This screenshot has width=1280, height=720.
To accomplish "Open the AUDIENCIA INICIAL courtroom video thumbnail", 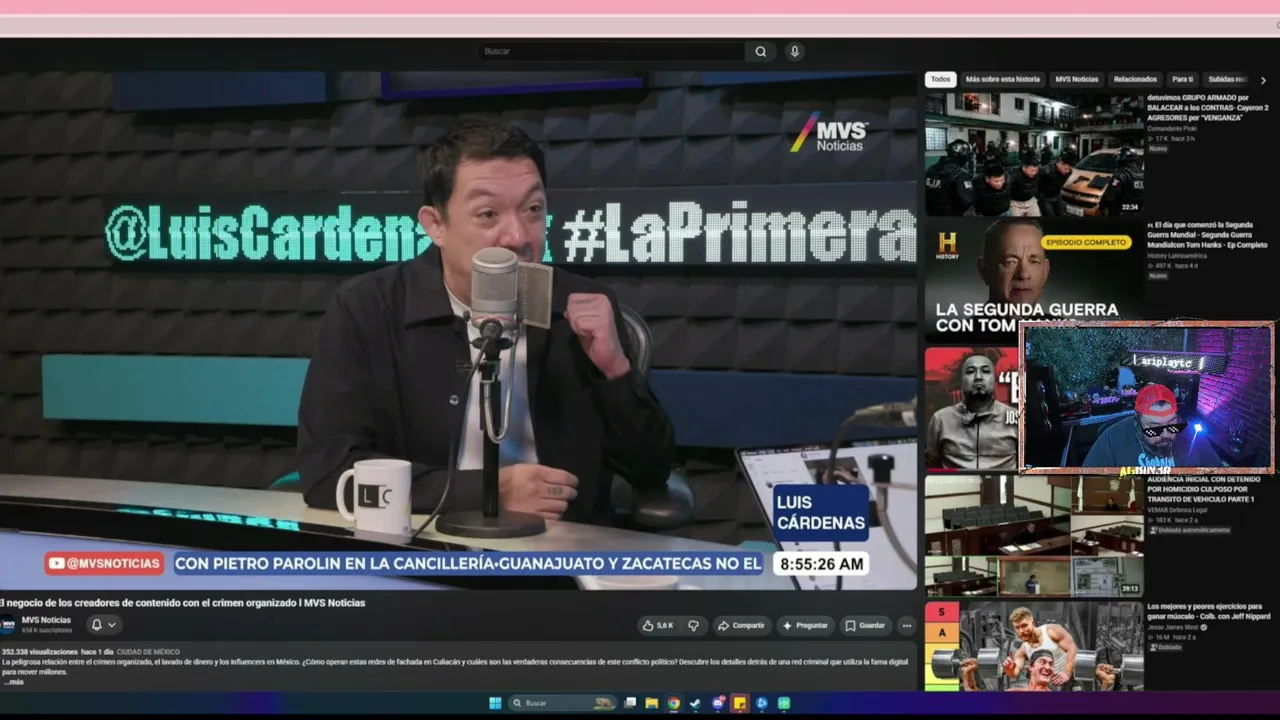I will pyautogui.click(x=1034, y=535).
